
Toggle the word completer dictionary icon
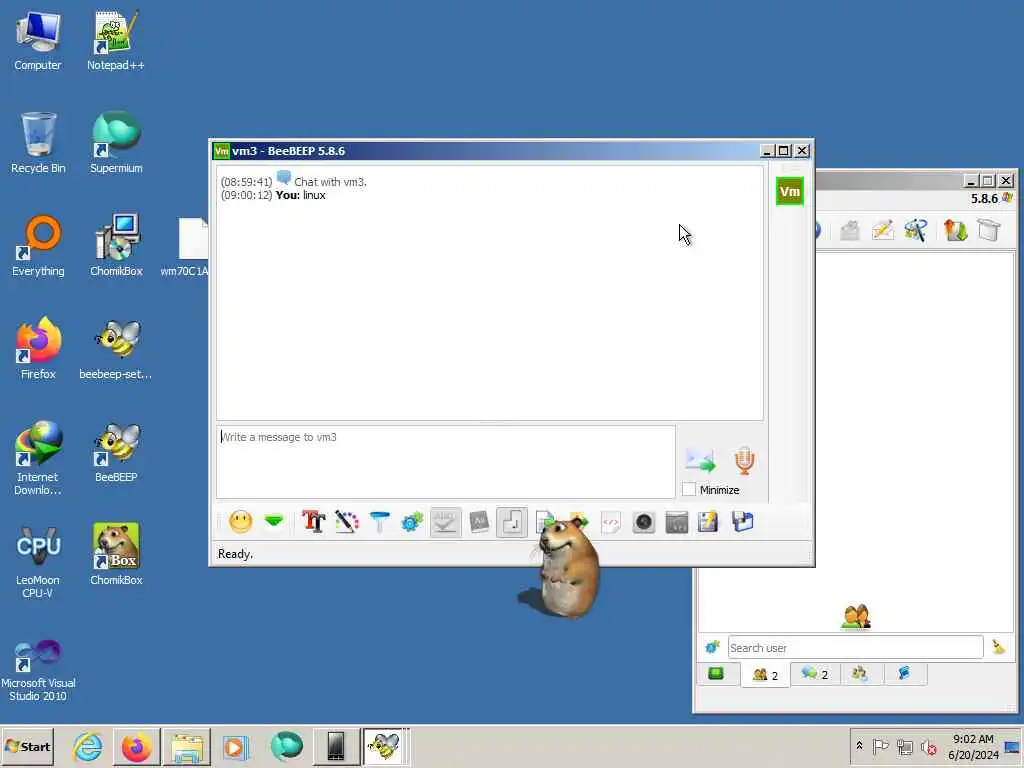tap(479, 522)
